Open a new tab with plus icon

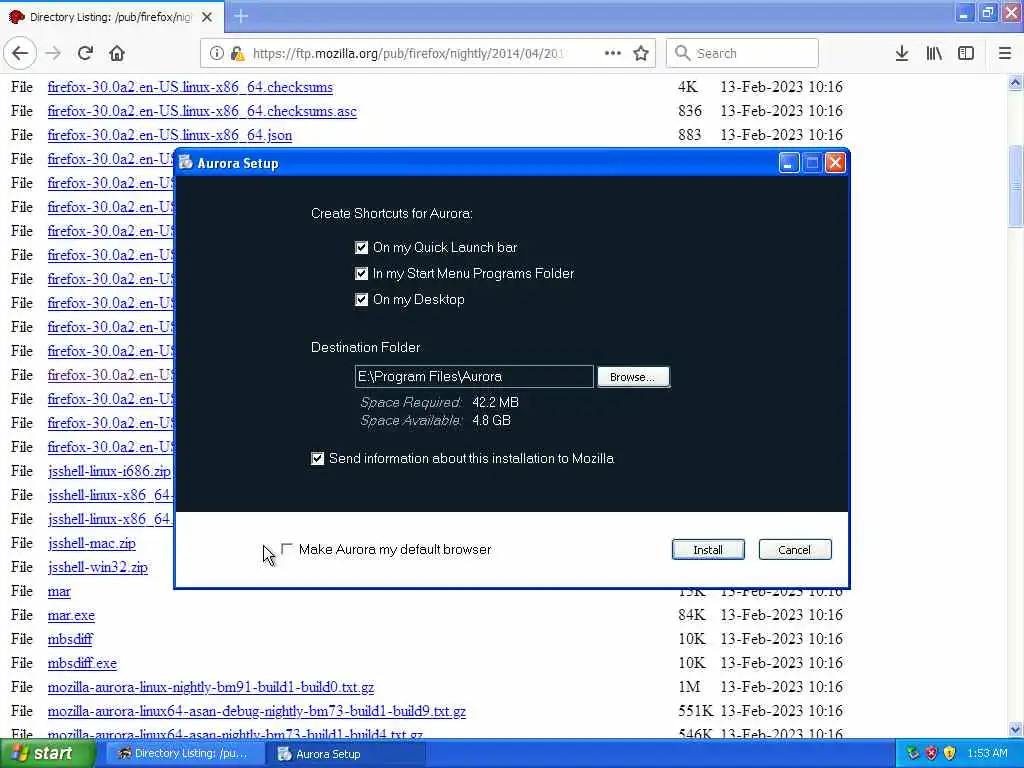[241, 16]
